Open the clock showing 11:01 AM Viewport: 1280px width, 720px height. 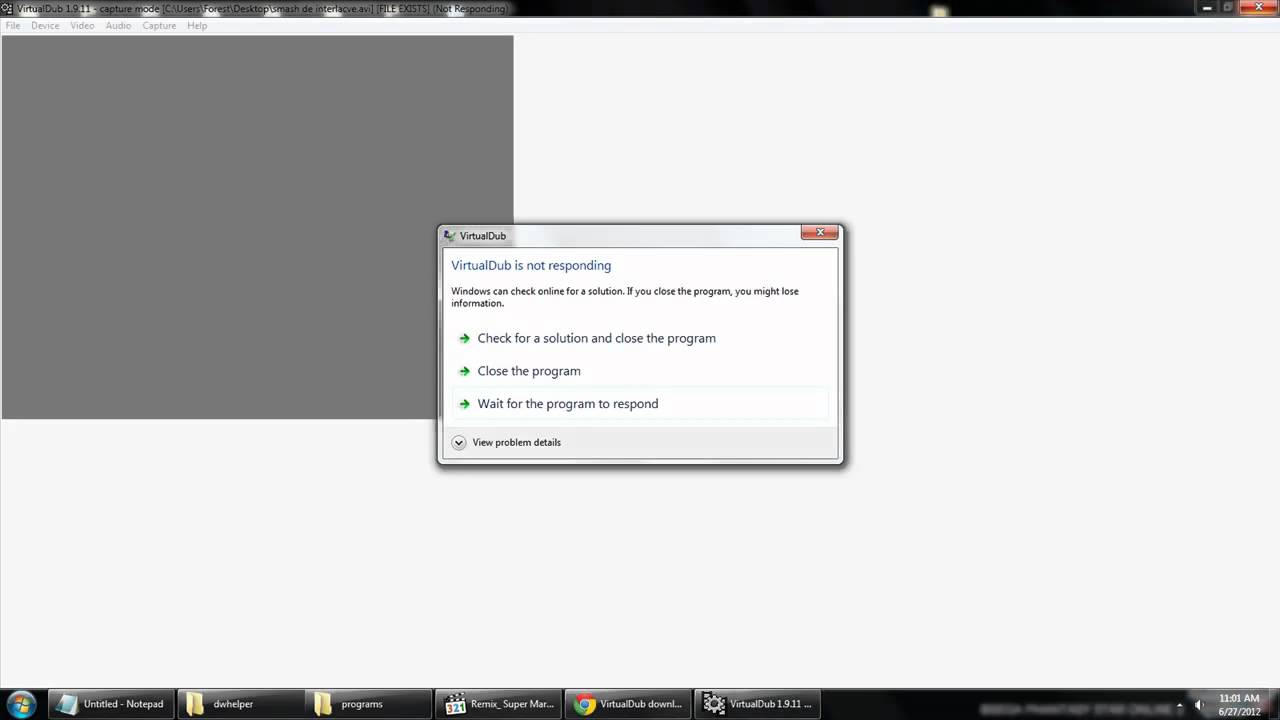click(x=1239, y=704)
